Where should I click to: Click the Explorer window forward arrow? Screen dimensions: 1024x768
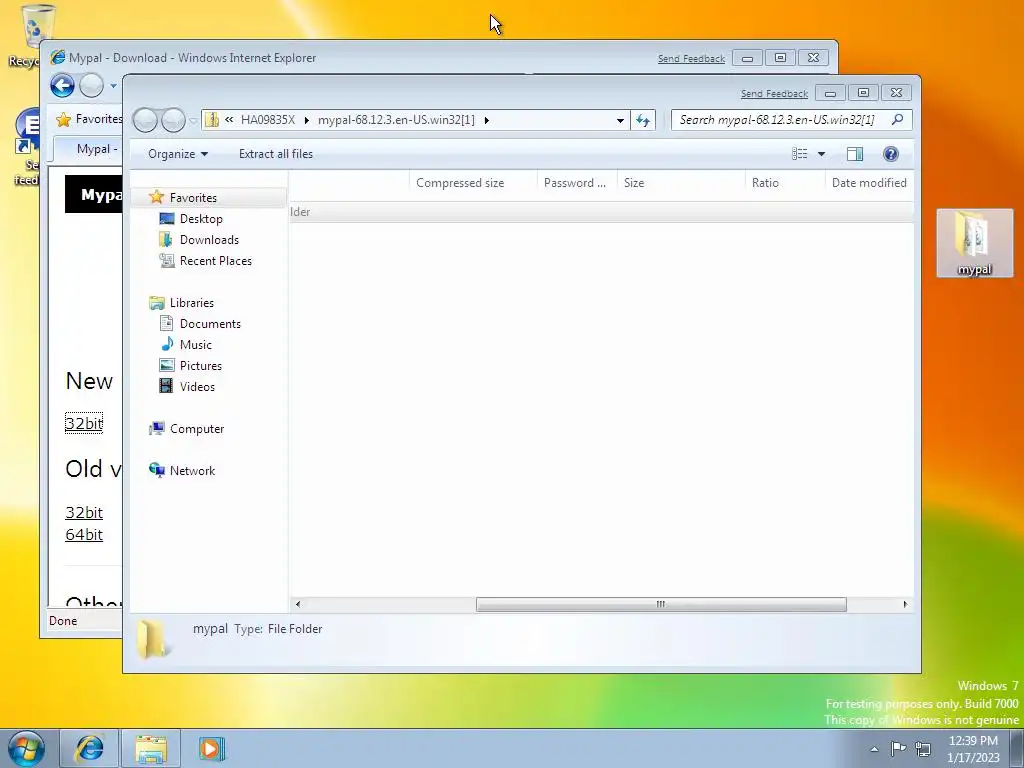(x=173, y=120)
